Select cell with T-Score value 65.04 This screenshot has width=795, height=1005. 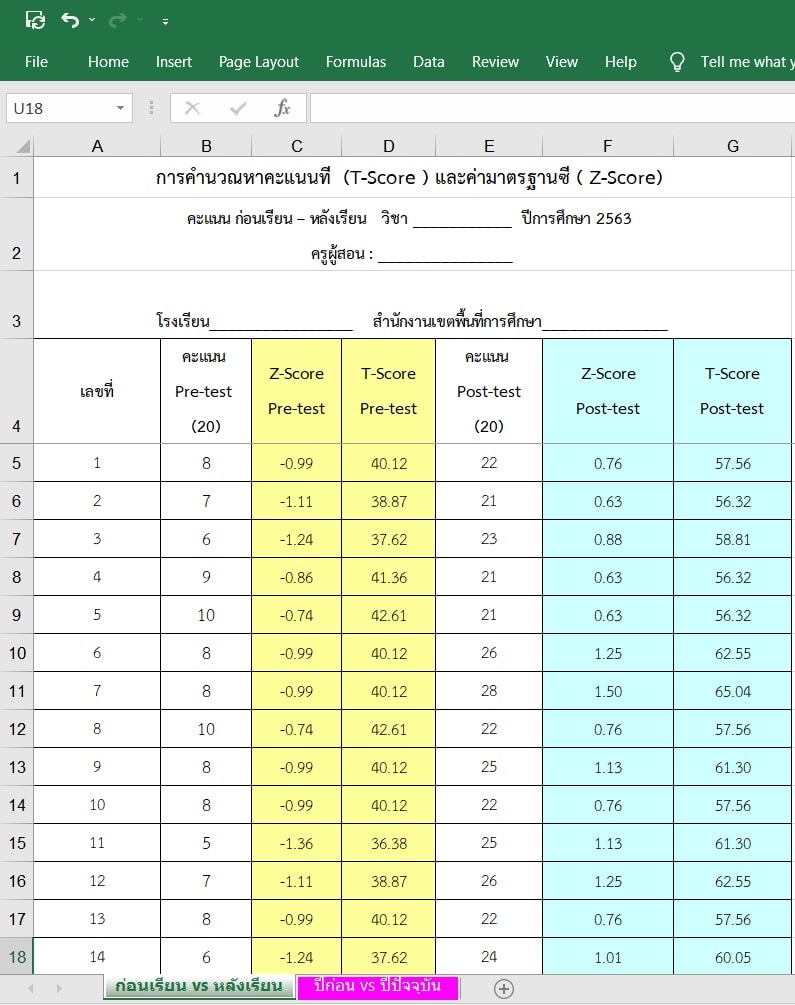coord(732,691)
